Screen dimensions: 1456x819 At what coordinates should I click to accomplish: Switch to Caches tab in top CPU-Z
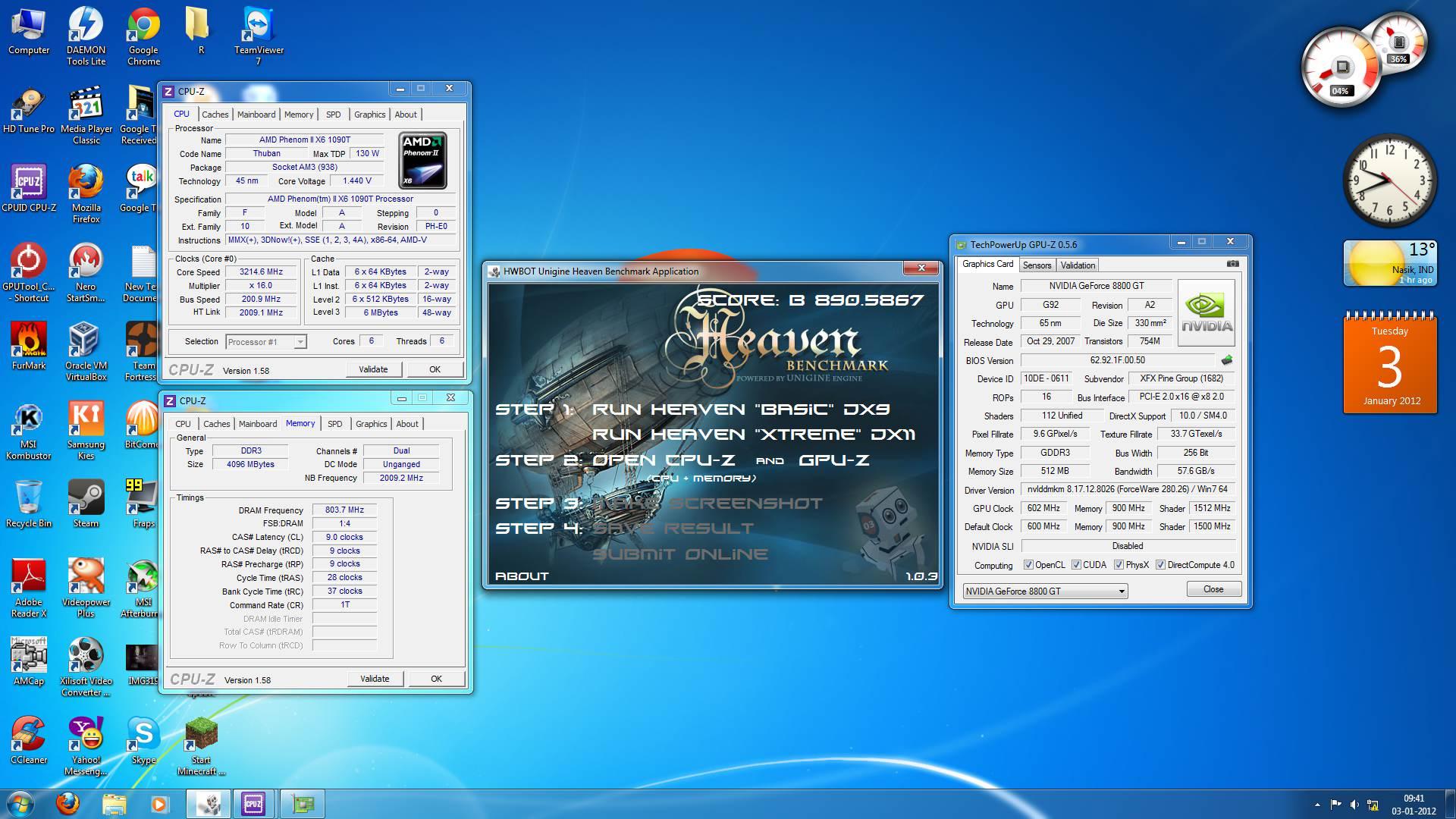tap(215, 115)
